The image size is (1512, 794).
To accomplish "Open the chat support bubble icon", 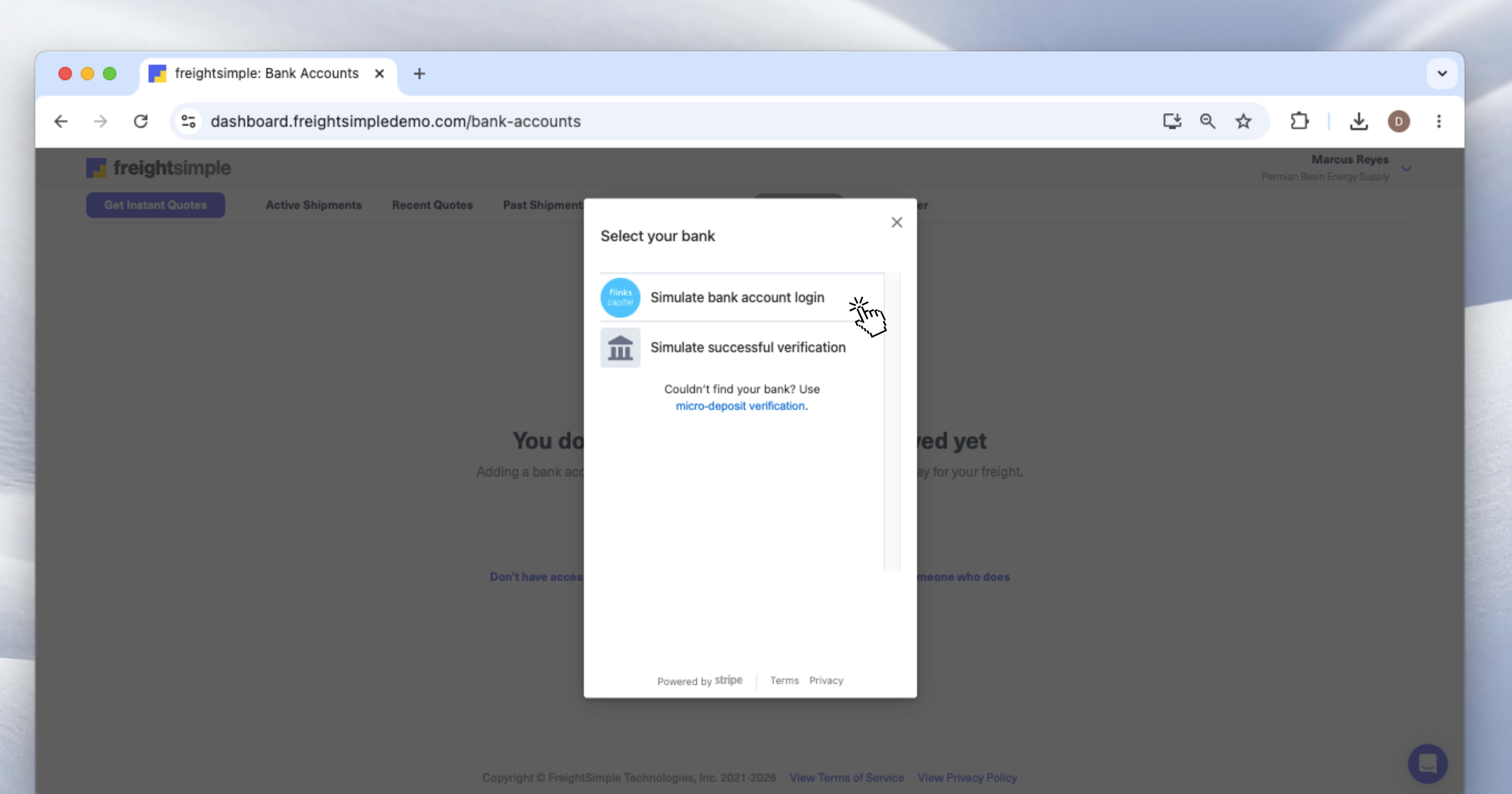I will (x=1427, y=763).
